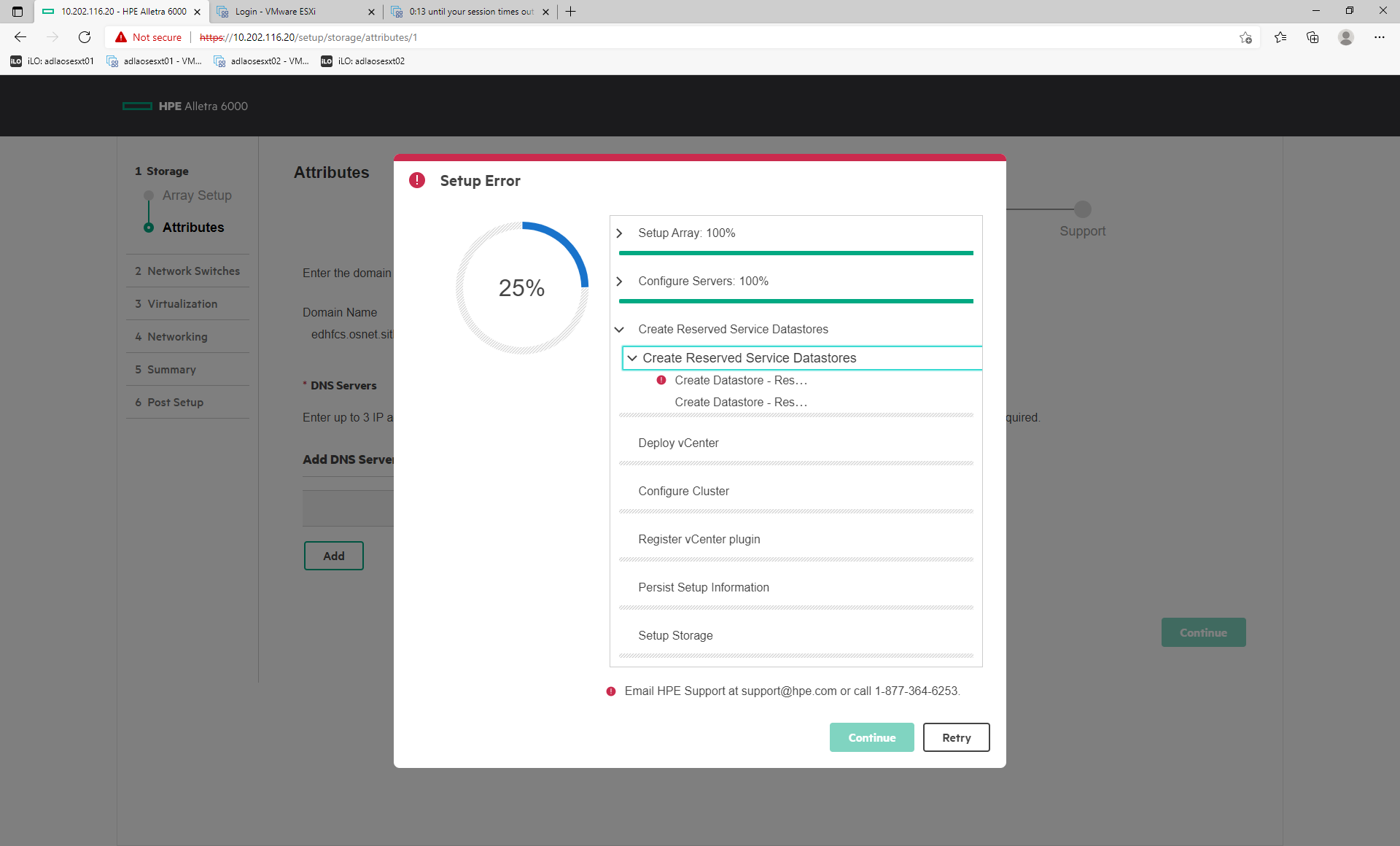Screen dimensions: 1400x846
Task: Click the HPE logo in header
Action: [x=137, y=106]
